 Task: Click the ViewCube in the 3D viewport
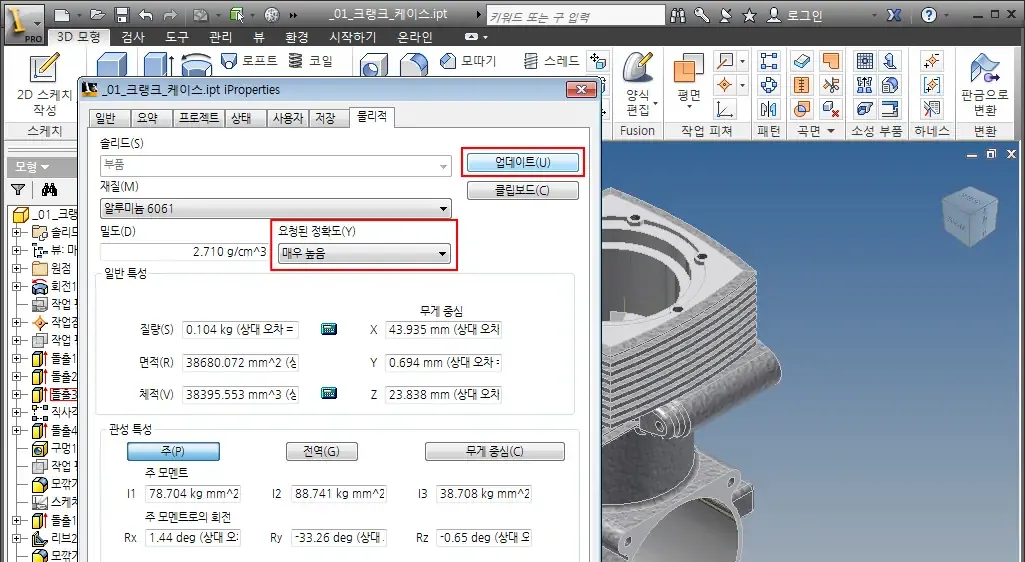tap(969, 215)
